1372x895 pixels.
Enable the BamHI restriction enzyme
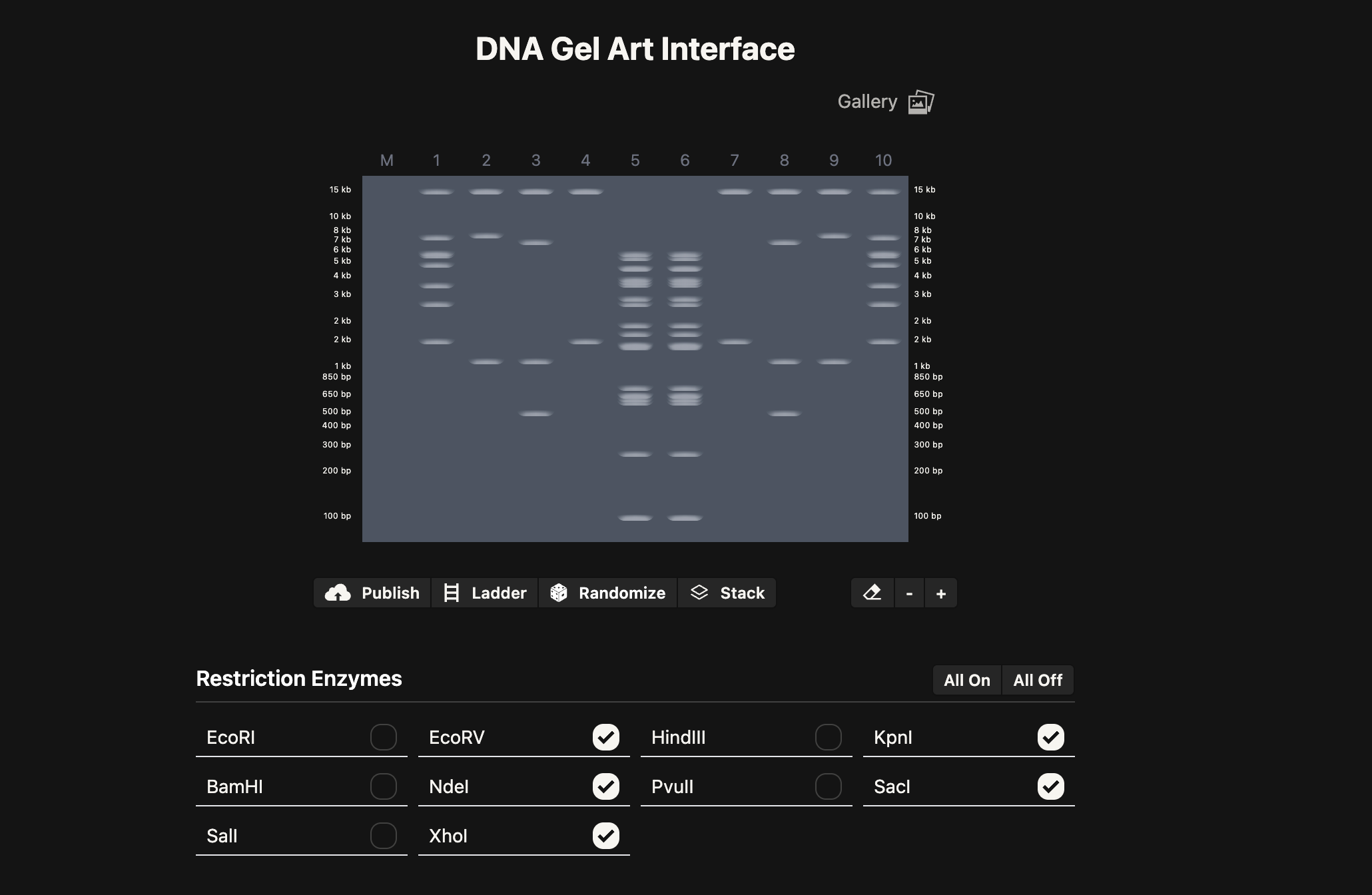[384, 786]
